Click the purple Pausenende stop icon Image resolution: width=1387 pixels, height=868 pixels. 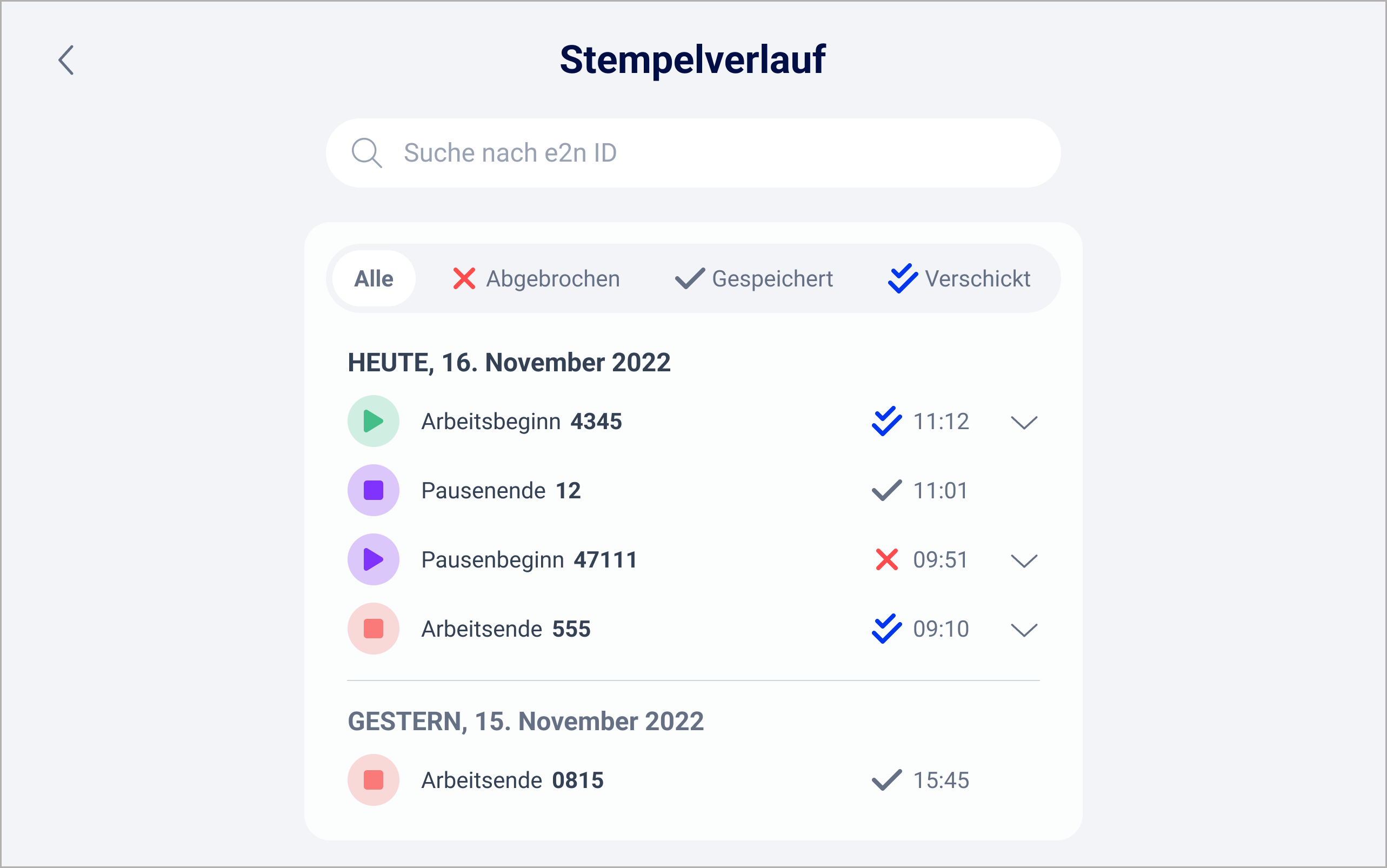(x=372, y=490)
